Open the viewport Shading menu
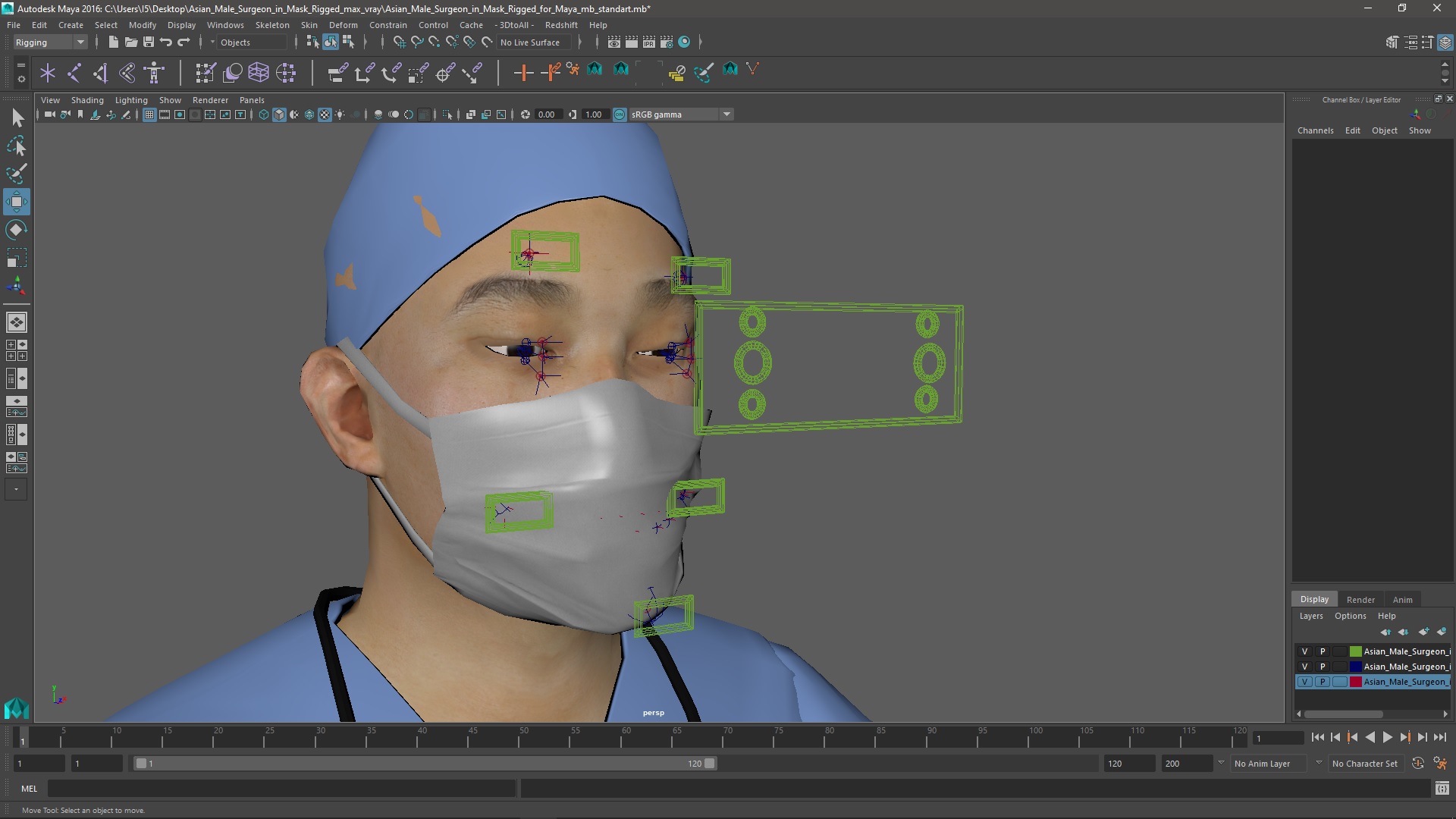 pos(87,100)
